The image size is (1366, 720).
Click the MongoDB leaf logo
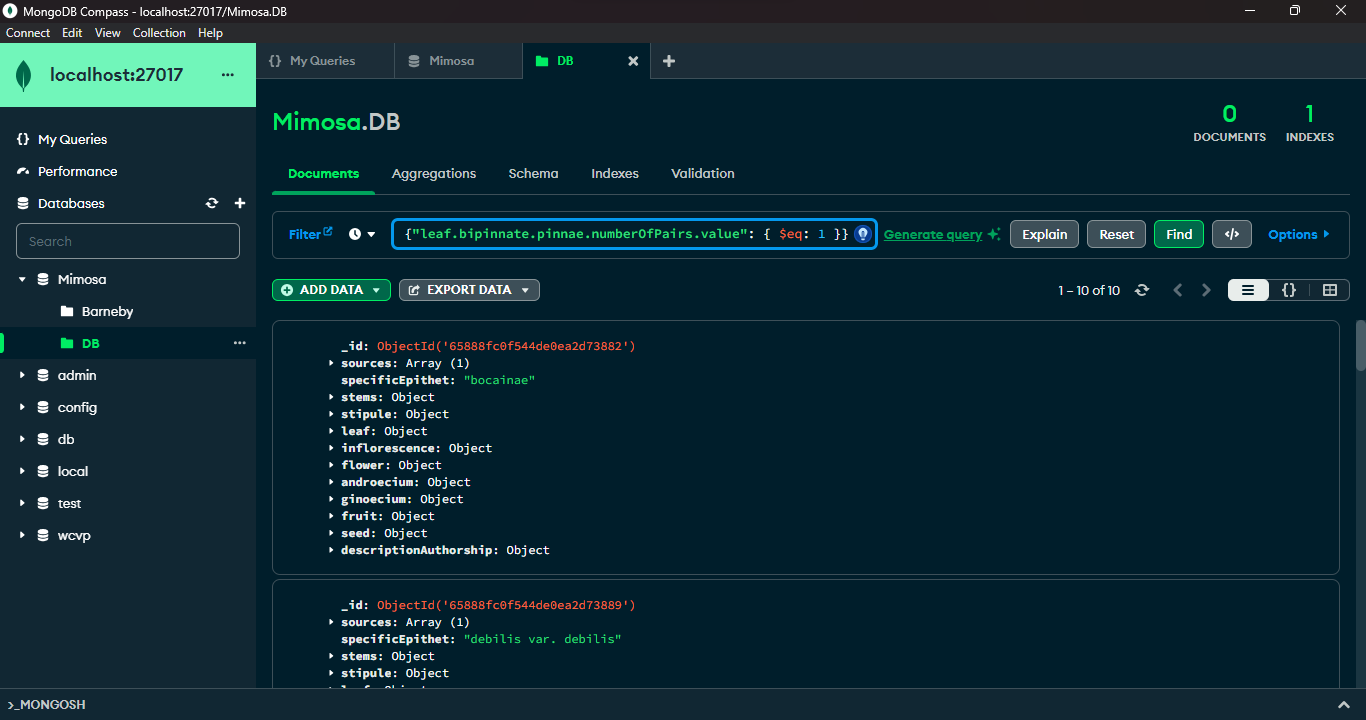click(x=24, y=76)
